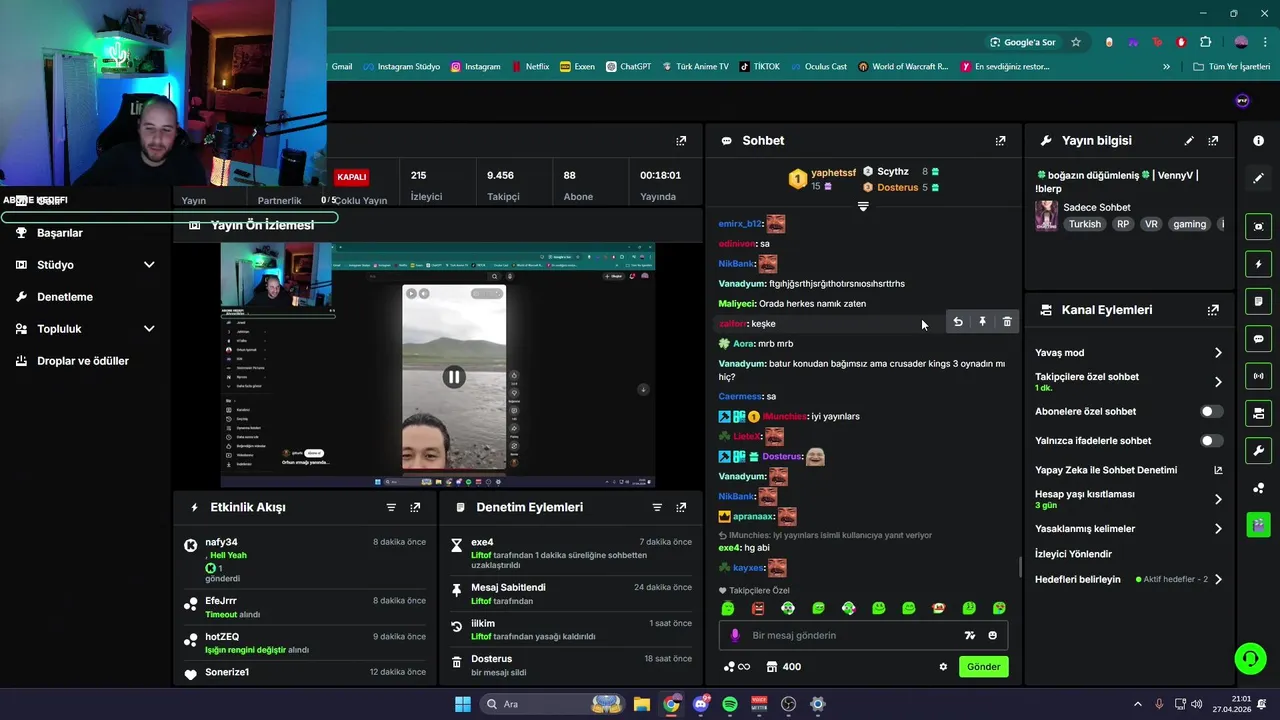Open filter options for Denetim Eylemleri
Image resolution: width=1280 pixels, height=720 pixels.
click(x=657, y=507)
